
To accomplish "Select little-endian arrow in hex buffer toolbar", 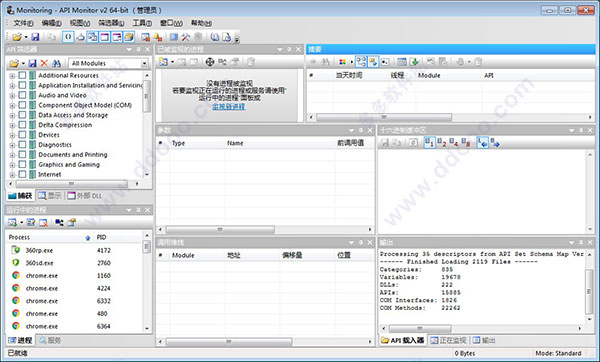I will (x=483, y=143).
